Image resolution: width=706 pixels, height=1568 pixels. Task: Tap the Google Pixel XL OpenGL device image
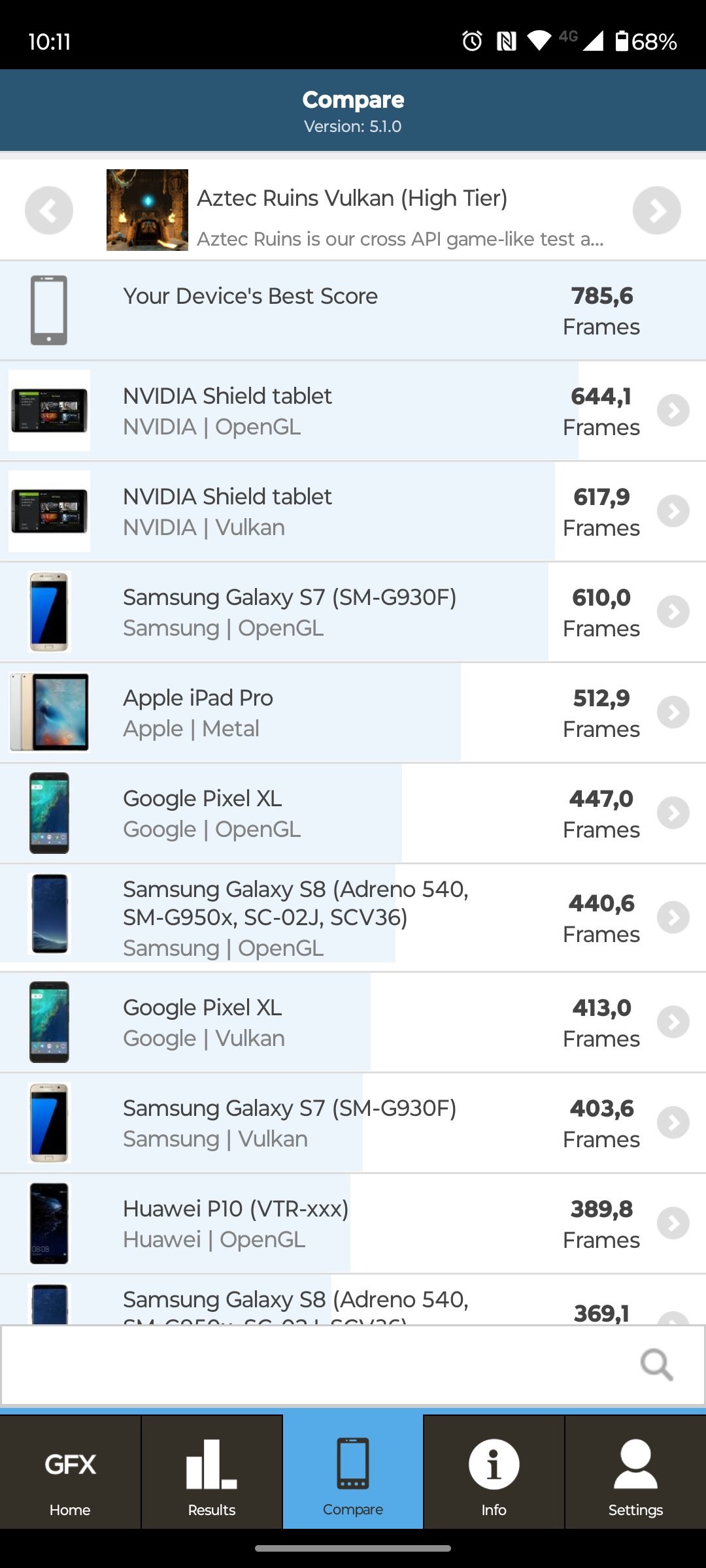click(49, 813)
